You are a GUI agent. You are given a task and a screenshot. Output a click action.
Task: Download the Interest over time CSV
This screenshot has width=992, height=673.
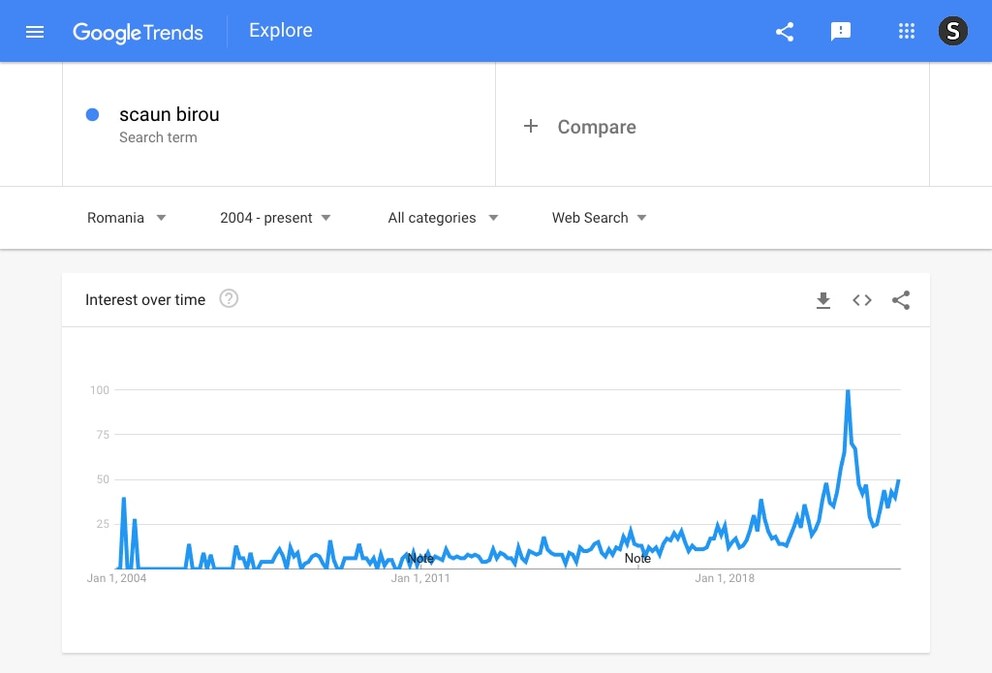click(823, 300)
